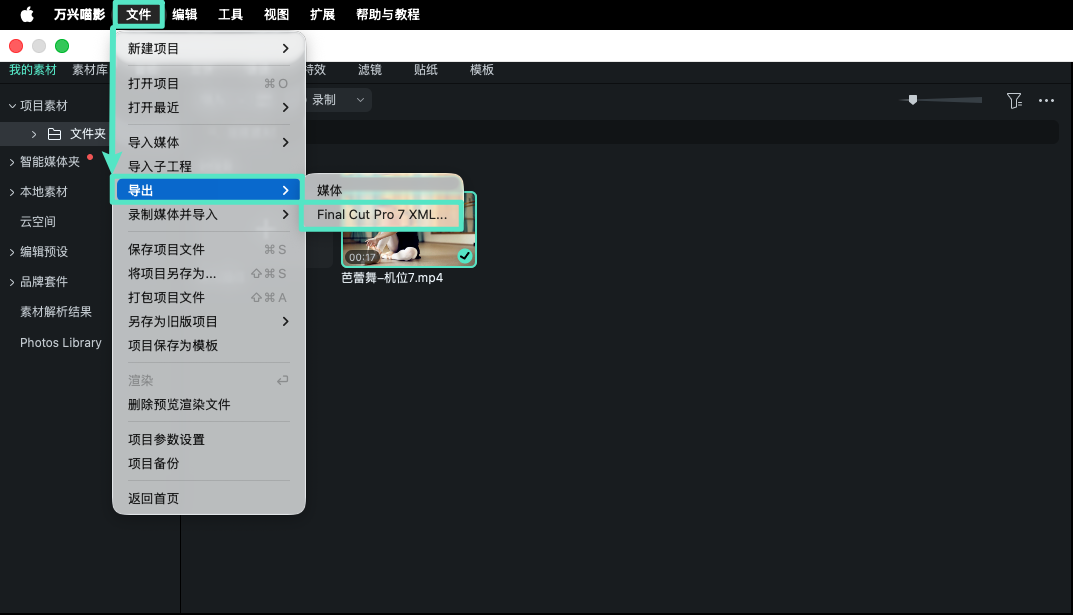Select 将项目另存为... menu item

[209, 274]
